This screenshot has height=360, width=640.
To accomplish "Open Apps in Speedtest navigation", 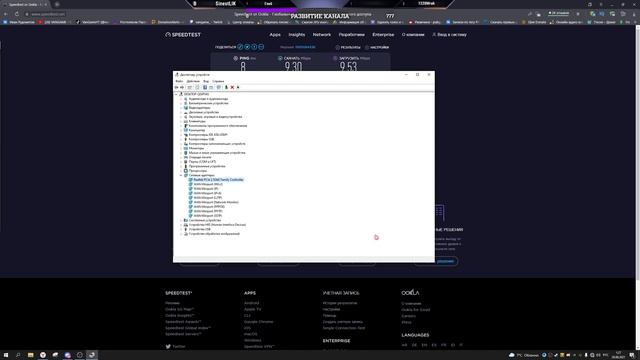I will pyautogui.click(x=275, y=35).
